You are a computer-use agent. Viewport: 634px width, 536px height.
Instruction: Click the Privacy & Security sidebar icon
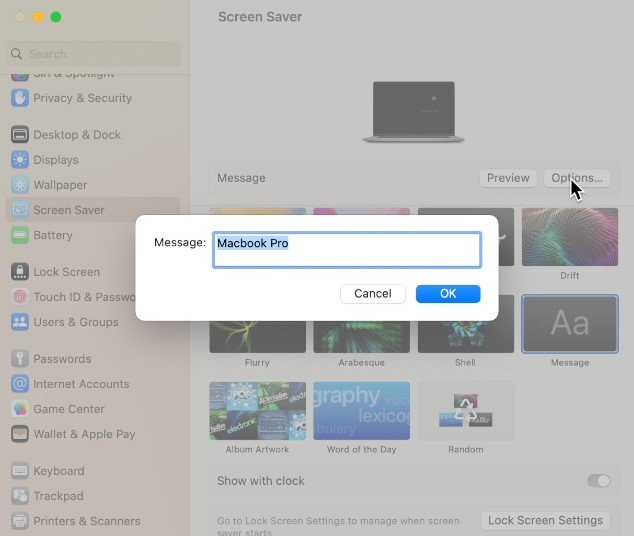click(19, 98)
